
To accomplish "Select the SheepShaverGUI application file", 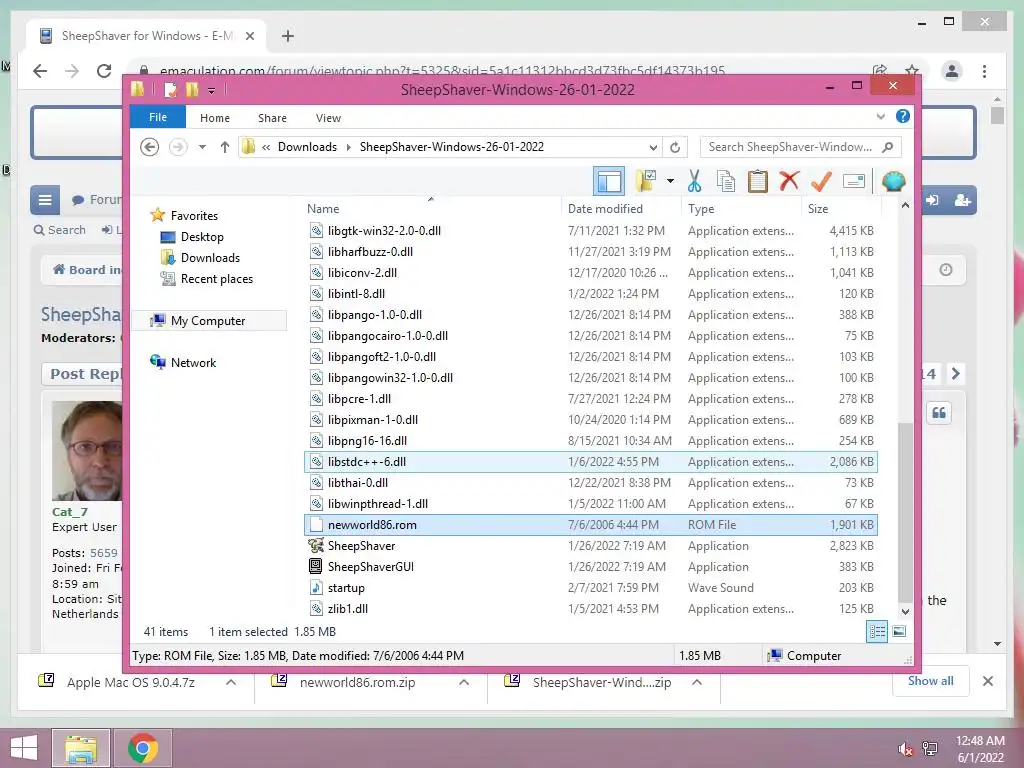I will 590,567.
